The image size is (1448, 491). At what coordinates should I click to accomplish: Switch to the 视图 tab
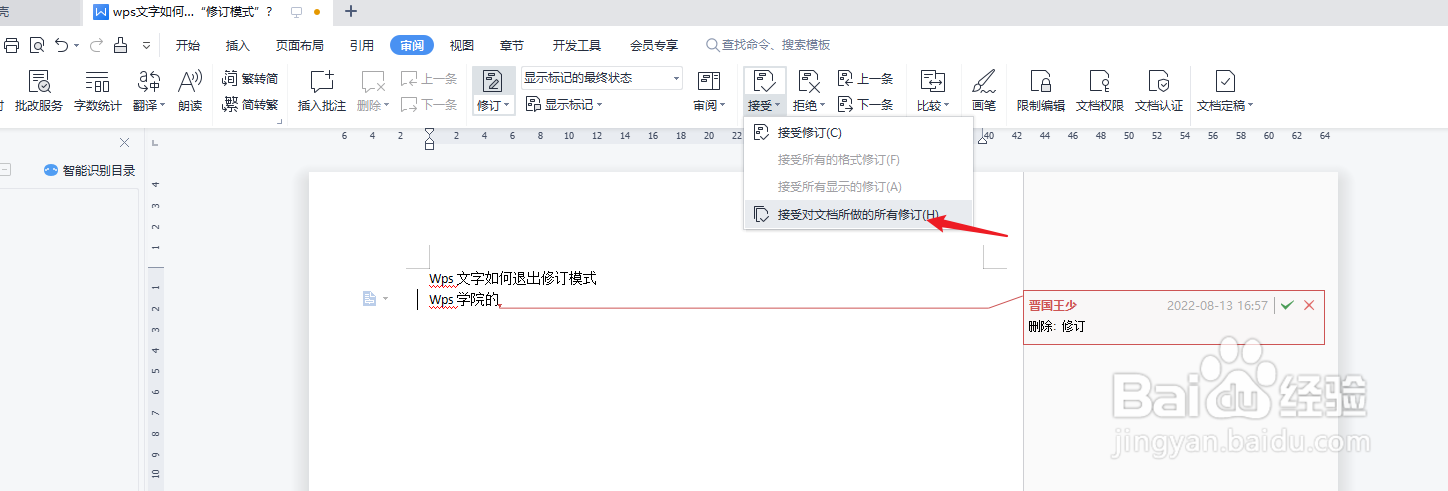(x=462, y=45)
